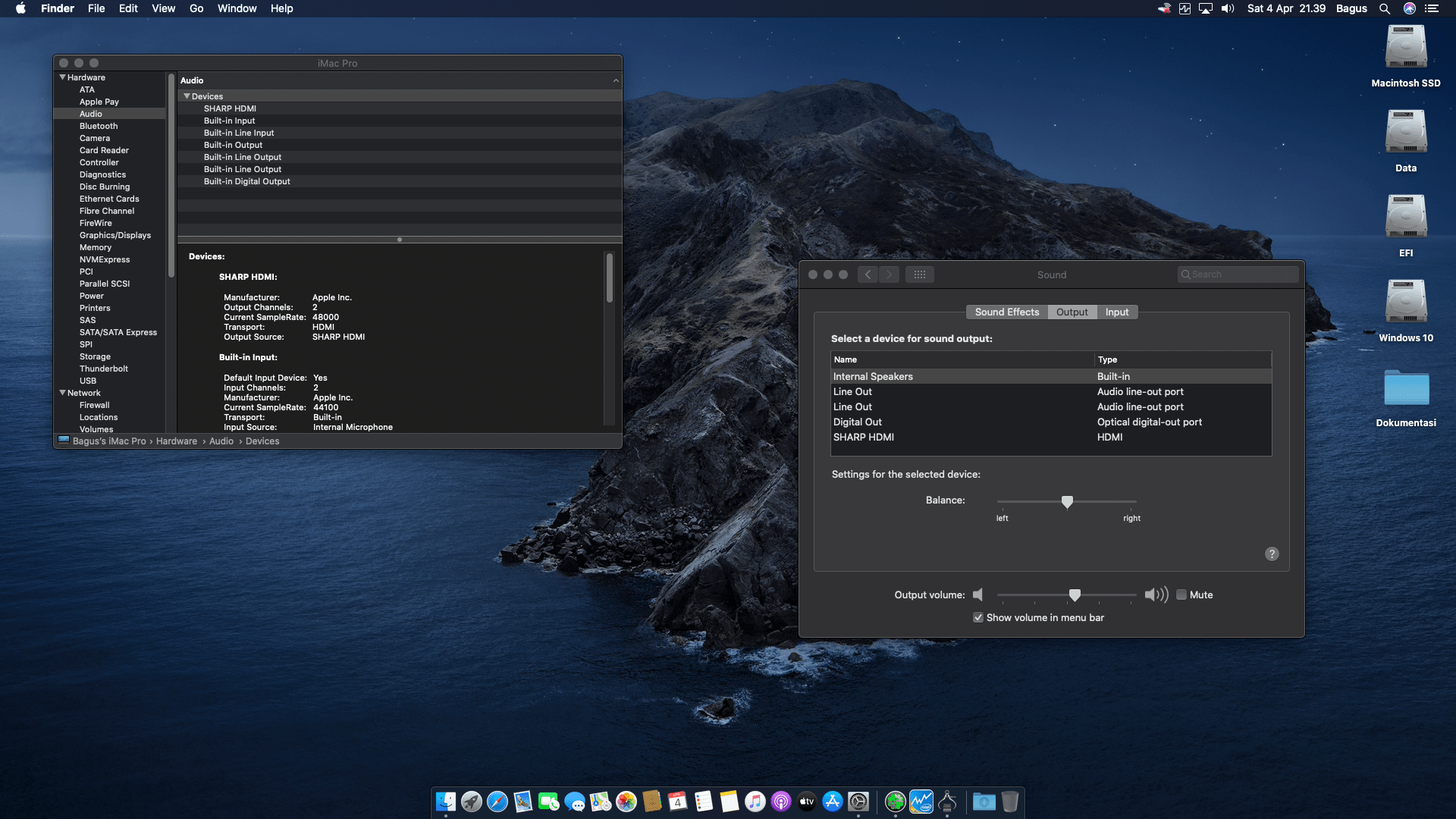This screenshot has height=819, width=1456.
Task: Open Launchpad from the Dock
Action: tap(472, 802)
